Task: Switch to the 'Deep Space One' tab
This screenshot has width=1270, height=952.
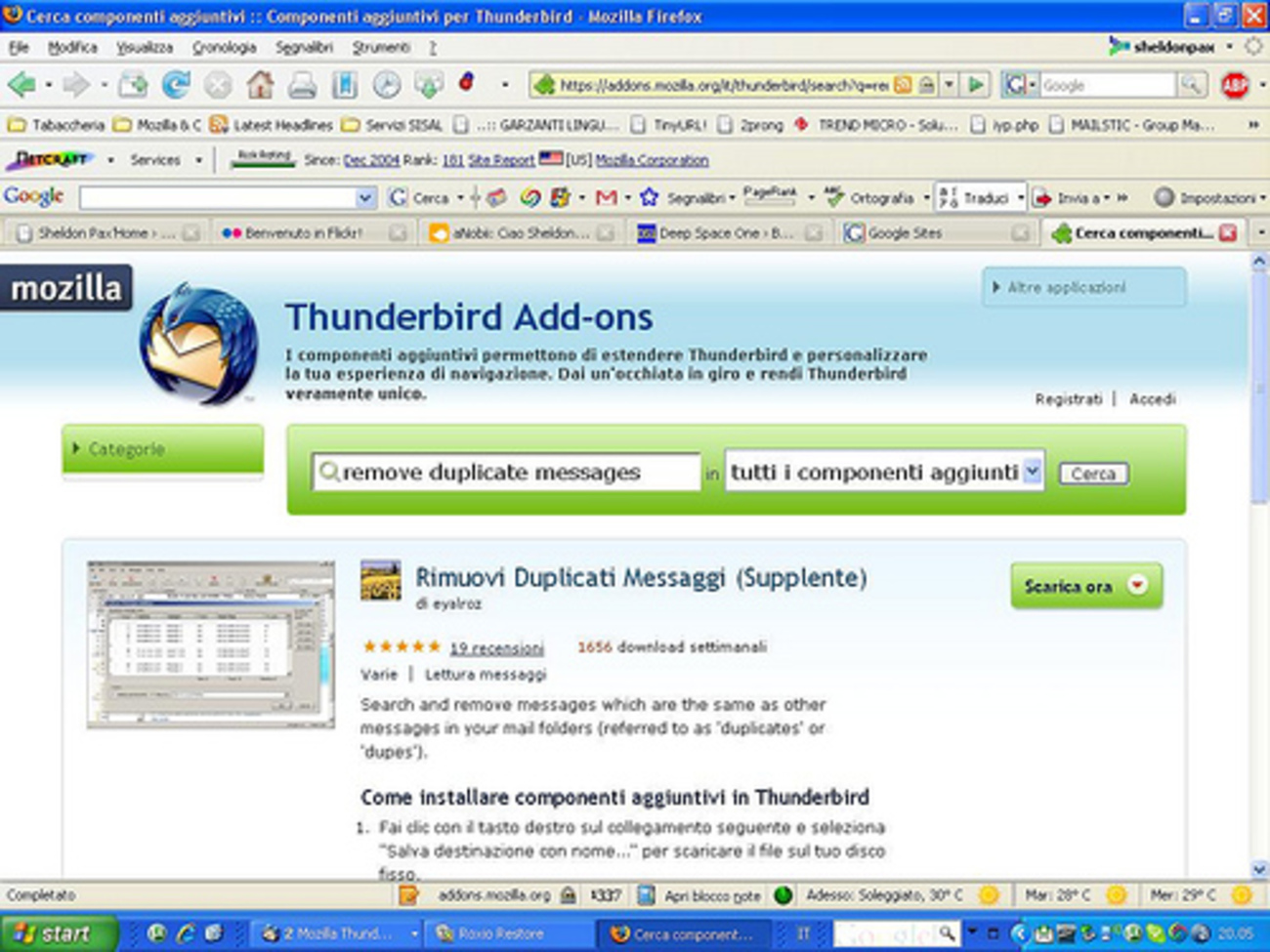Action: (x=730, y=232)
